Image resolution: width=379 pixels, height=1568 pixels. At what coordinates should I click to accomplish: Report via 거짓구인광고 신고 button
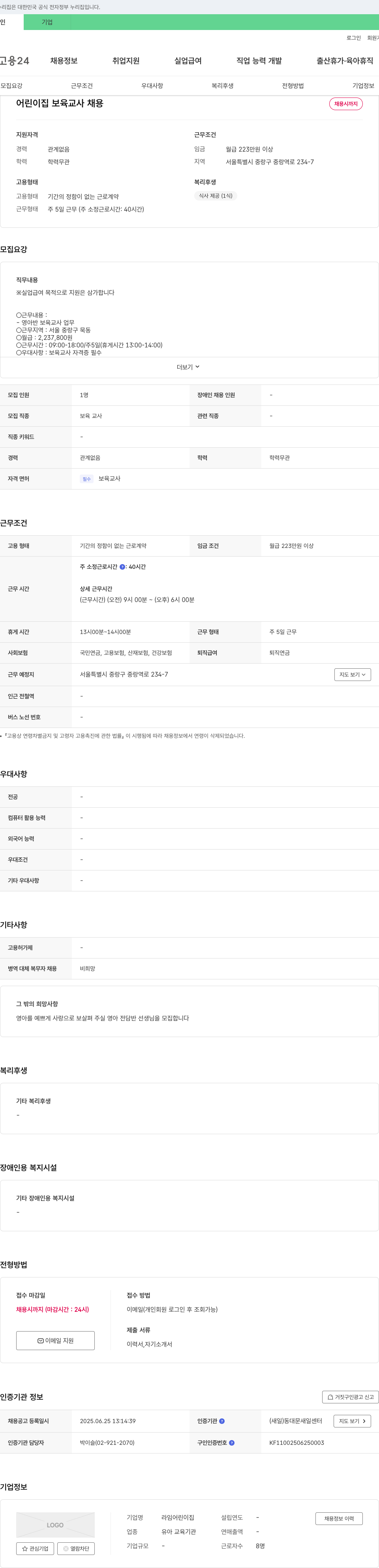coord(351,1397)
